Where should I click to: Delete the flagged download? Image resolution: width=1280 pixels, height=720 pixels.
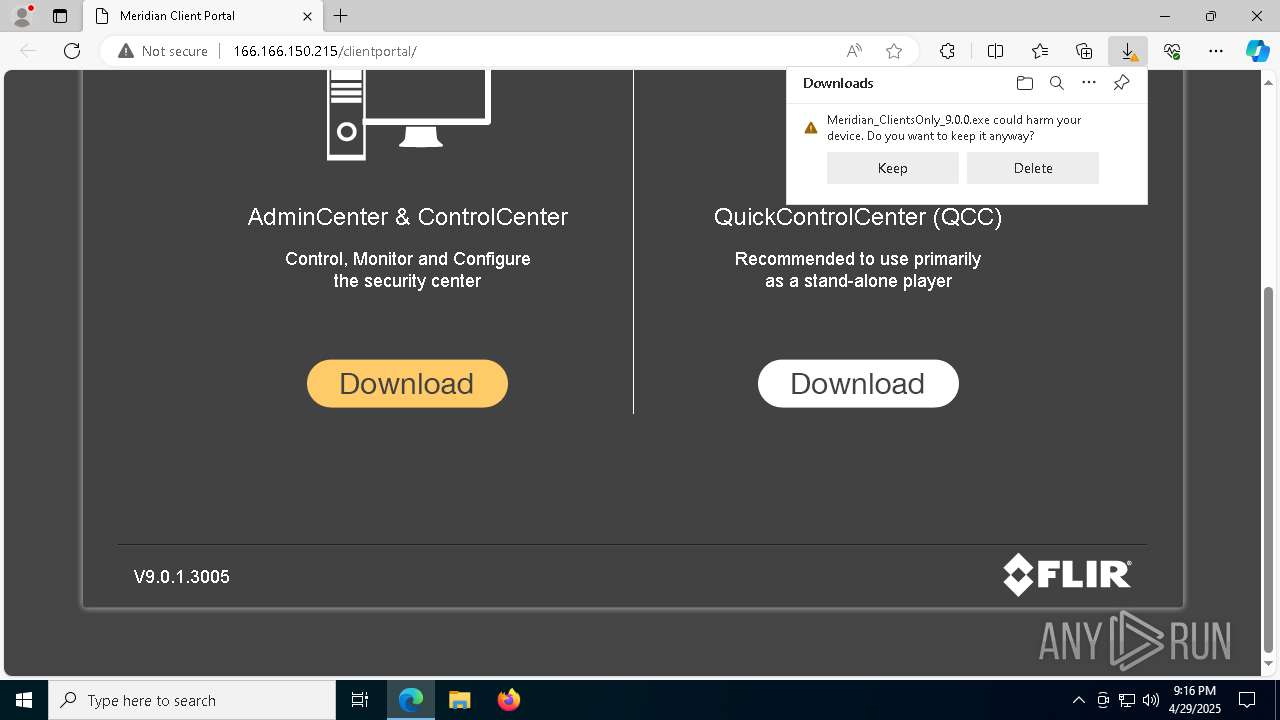[x=1032, y=168]
